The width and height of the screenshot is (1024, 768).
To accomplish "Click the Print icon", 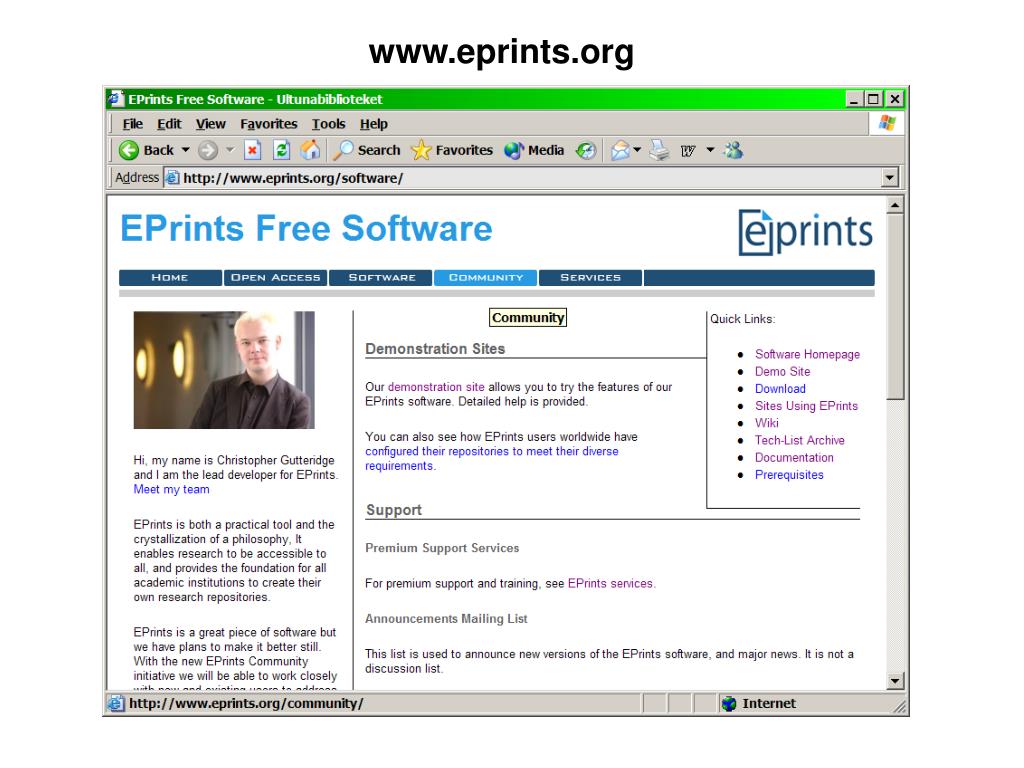I will [660, 150].
